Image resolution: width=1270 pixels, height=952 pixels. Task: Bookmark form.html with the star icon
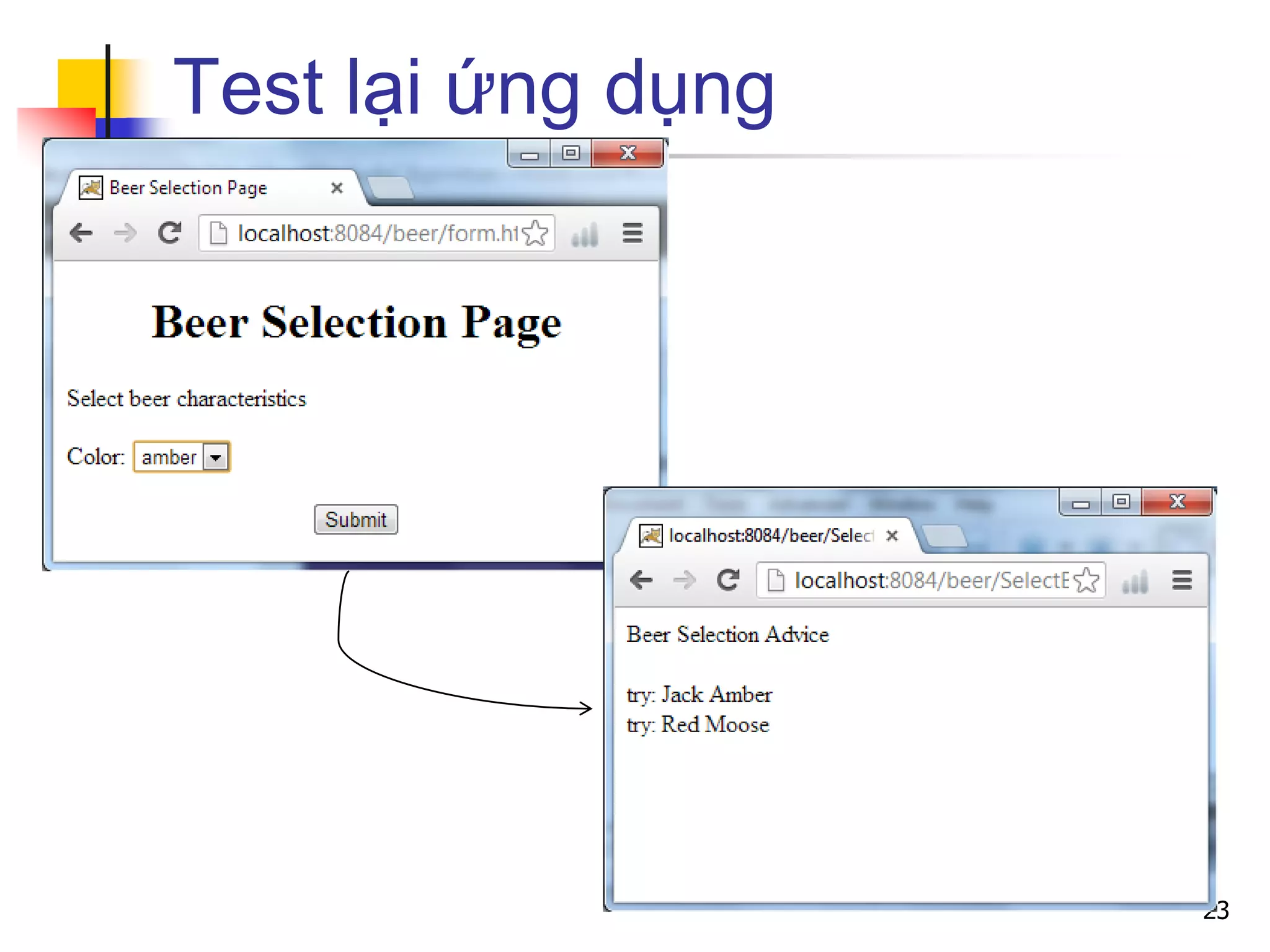[535, 234]
